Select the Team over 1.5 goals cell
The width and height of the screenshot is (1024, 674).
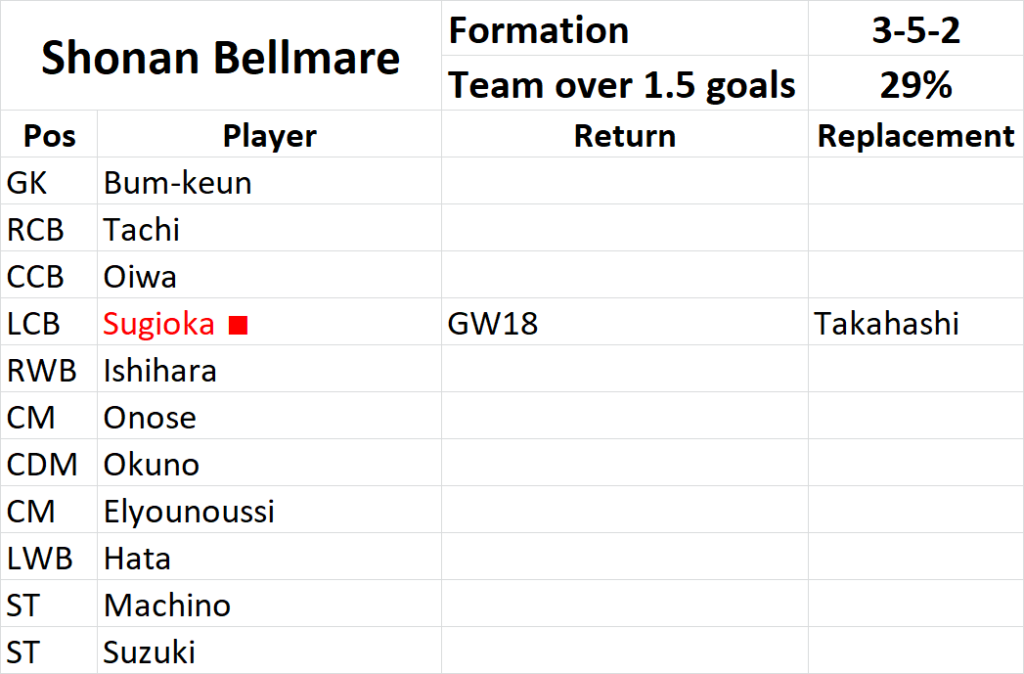click(x=625, y=83)
